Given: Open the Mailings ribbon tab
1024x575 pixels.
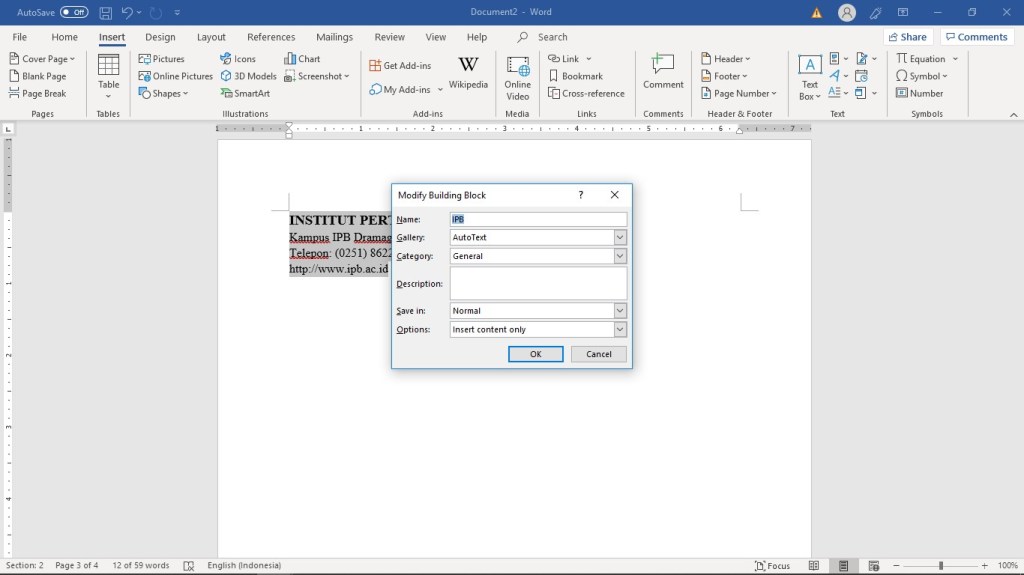Looking at the screenshot, I should tap(334, 37).
